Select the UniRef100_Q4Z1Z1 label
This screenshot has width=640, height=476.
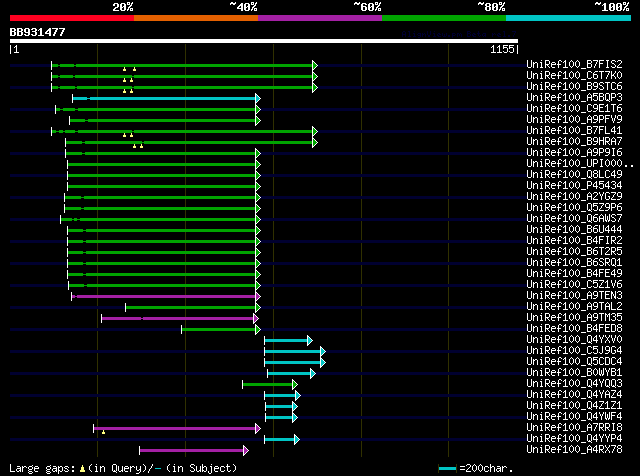574,406
